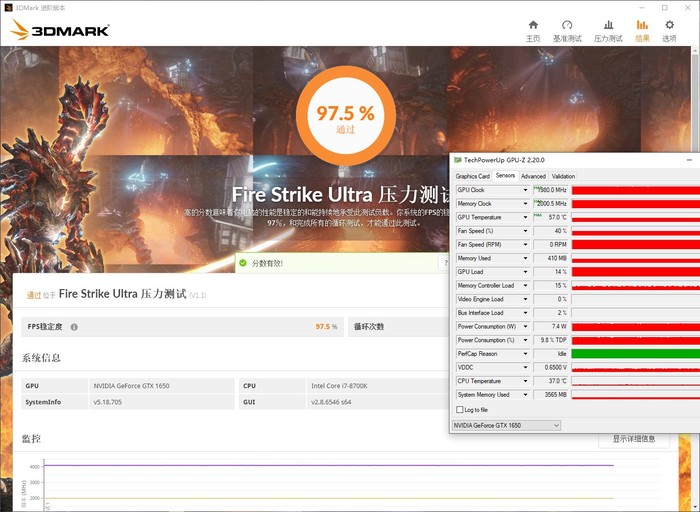The height and width of the screenshot is (512, 700).
Task: Open the benchmark tests gauge icon
Action: tap(567, 25)
